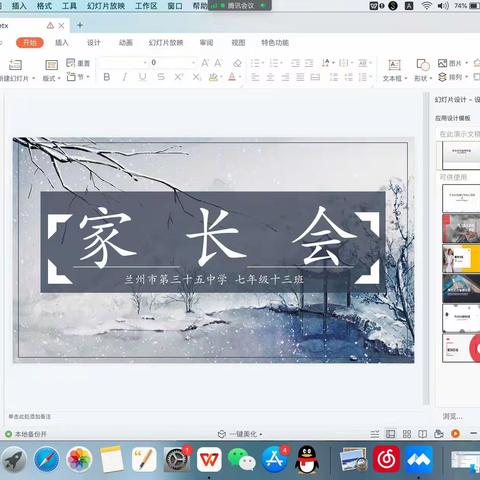Expand the text direction dropdown

(x=334, y=63)
